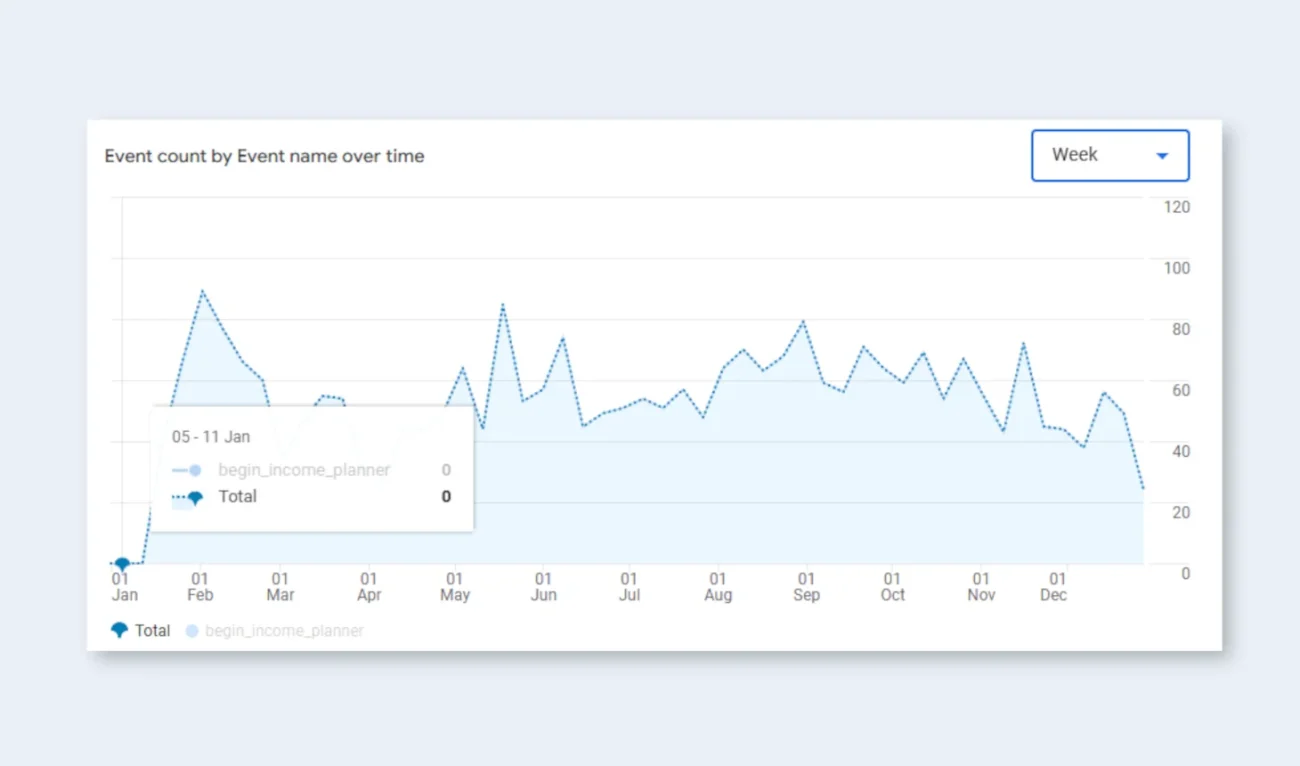The image size is (1300, 766).
Task: Toggle the Total series in the legend
Action: pyautogui.click(x=140, y=631)
